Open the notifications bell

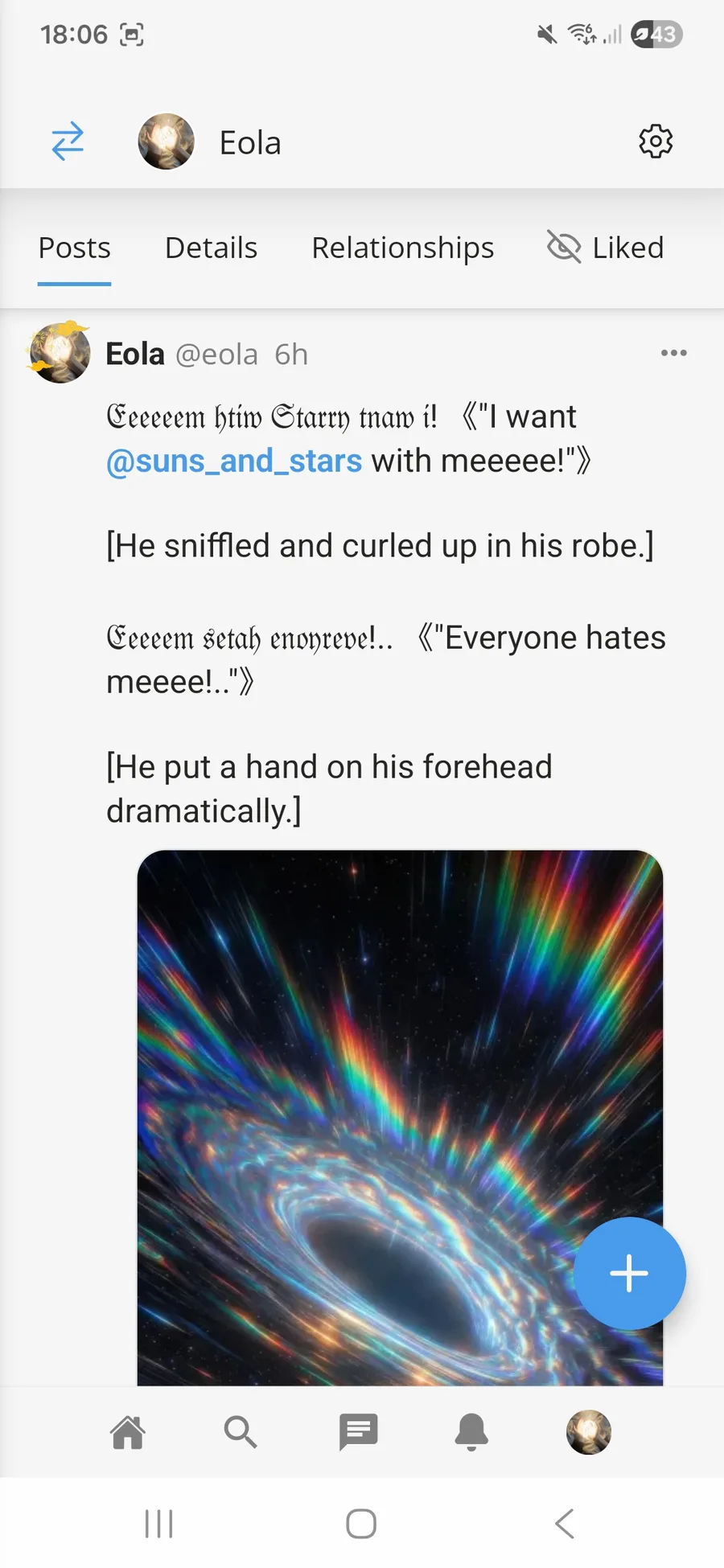coord(471,1432)
